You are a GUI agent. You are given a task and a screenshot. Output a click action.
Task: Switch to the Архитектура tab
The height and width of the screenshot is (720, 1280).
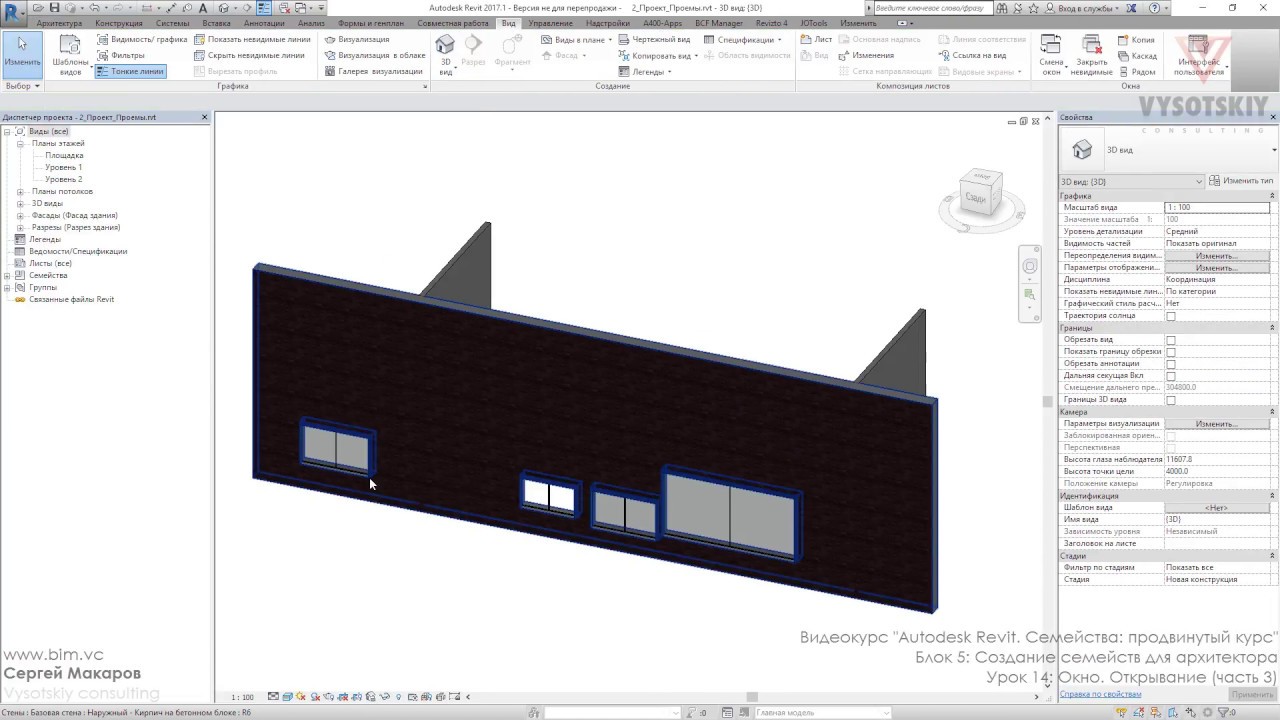tap(59, 23)
